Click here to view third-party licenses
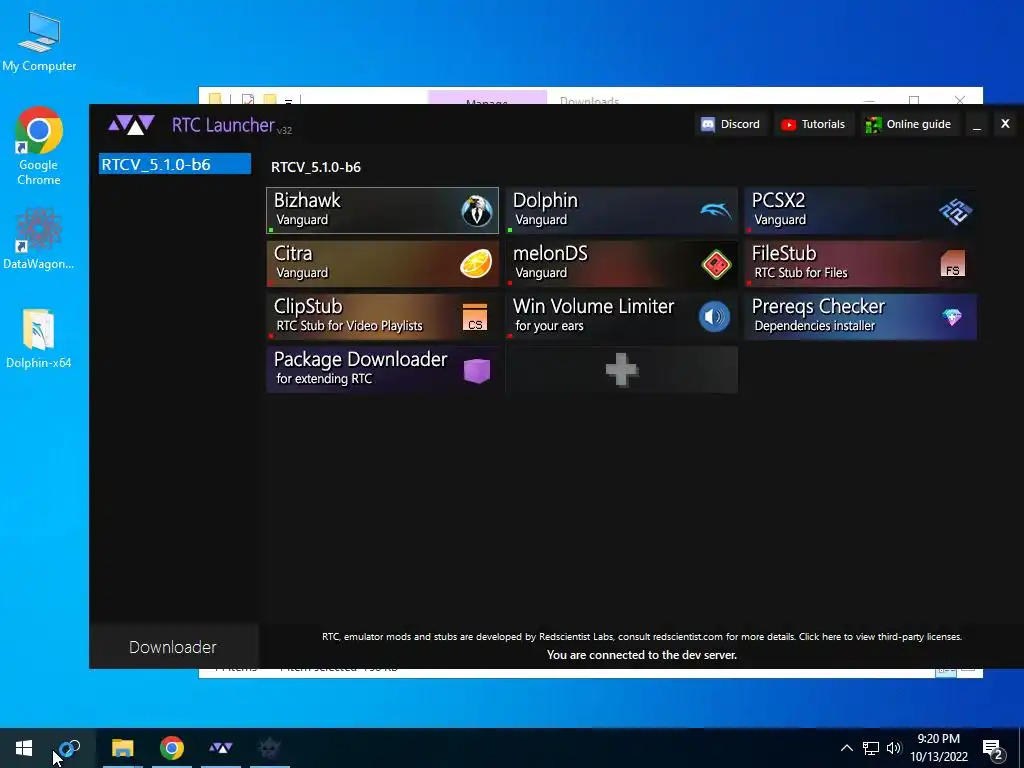 [880, 636]
